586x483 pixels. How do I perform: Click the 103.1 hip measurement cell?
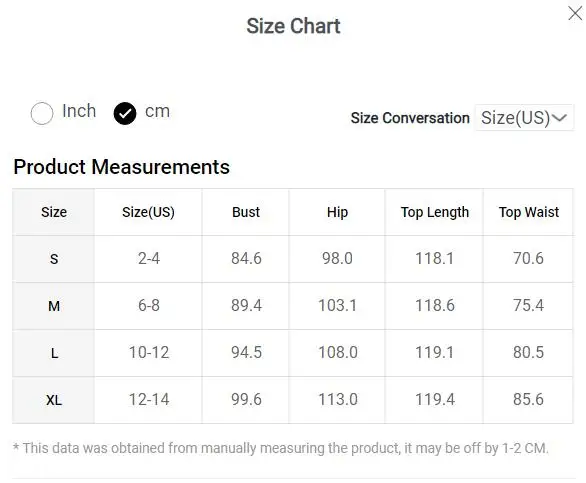(337, 305)
